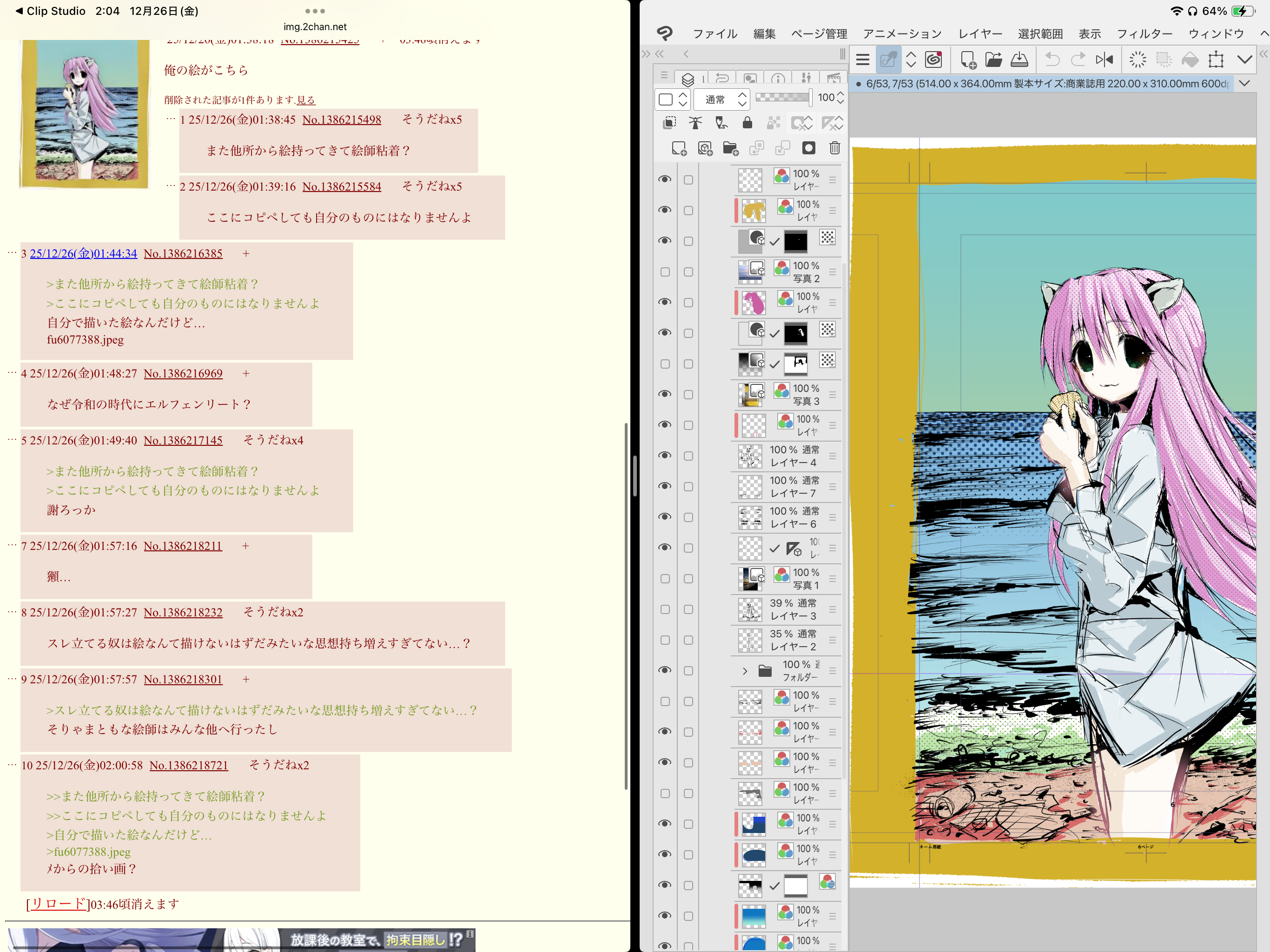
Task: Expand the document tab list chevron
Action: (x=1244, y=84)
